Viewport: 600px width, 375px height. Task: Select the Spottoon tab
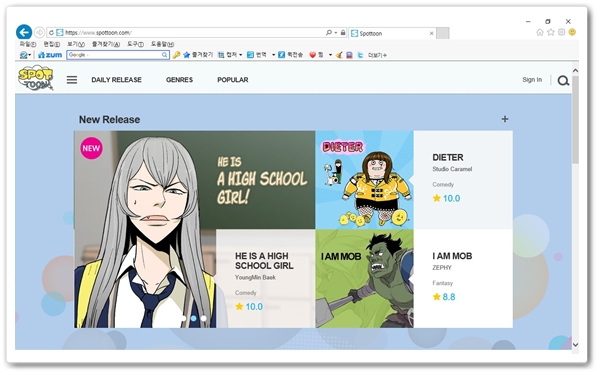(x=391, y=33)
